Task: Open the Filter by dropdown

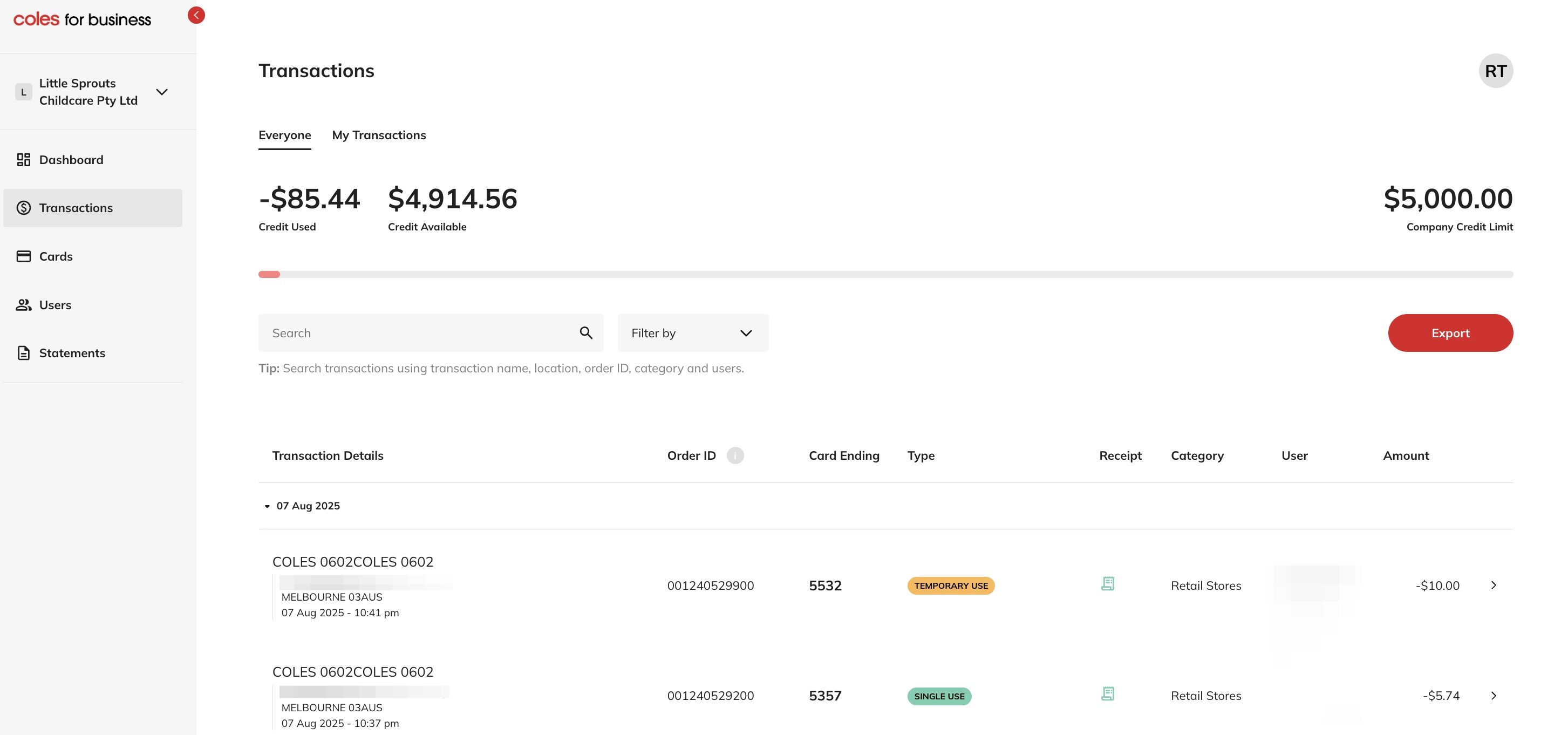Action: pos(693,333)
